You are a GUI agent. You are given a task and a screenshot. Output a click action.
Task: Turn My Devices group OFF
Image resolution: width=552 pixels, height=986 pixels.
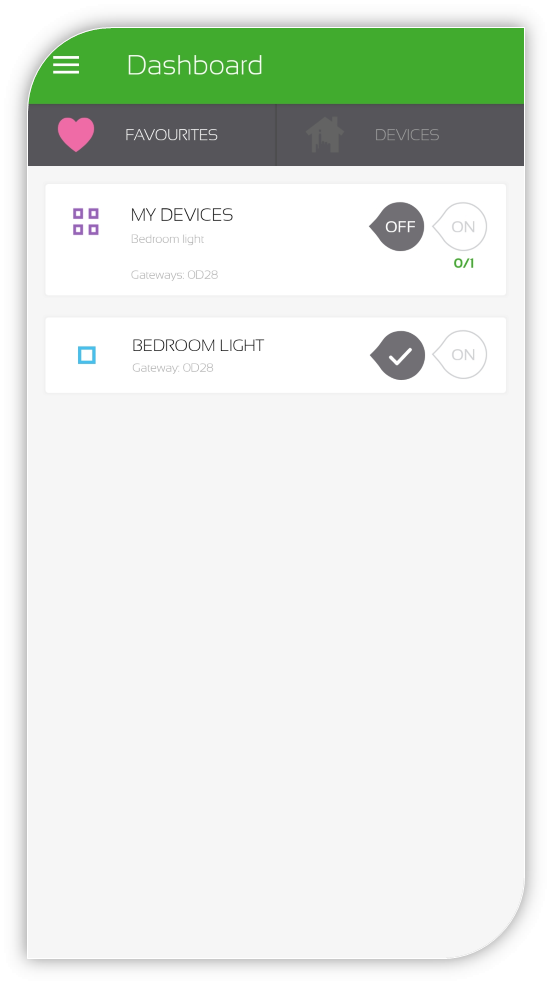(x=397, y=226)
